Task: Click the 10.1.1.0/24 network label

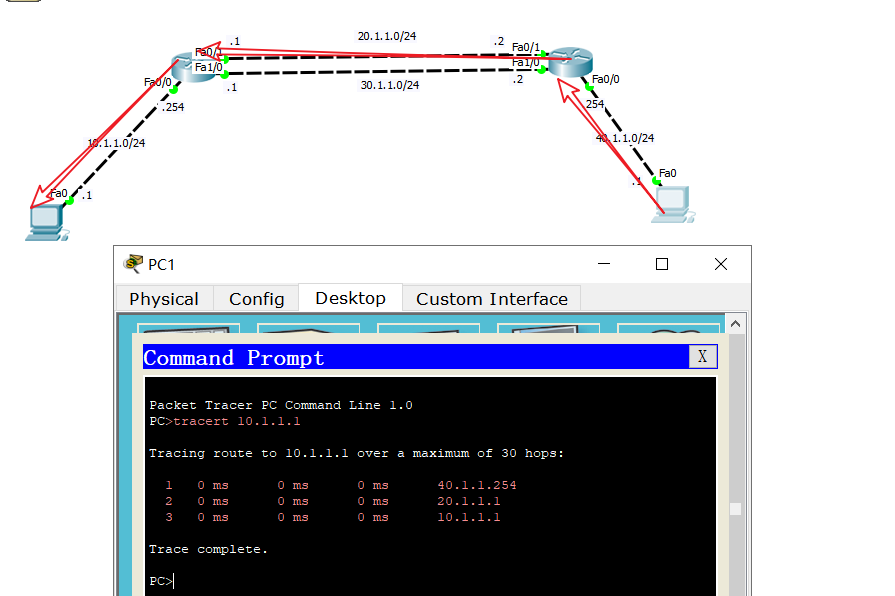Action: (116, 143)
